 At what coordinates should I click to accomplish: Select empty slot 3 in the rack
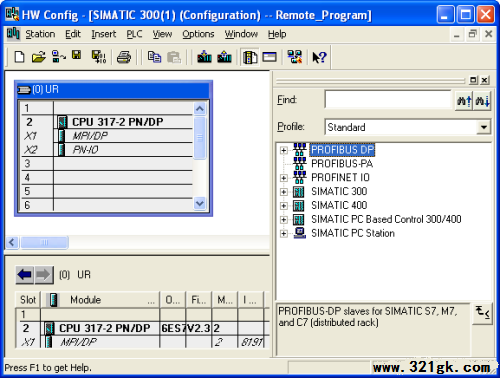(x=107, y=164)
